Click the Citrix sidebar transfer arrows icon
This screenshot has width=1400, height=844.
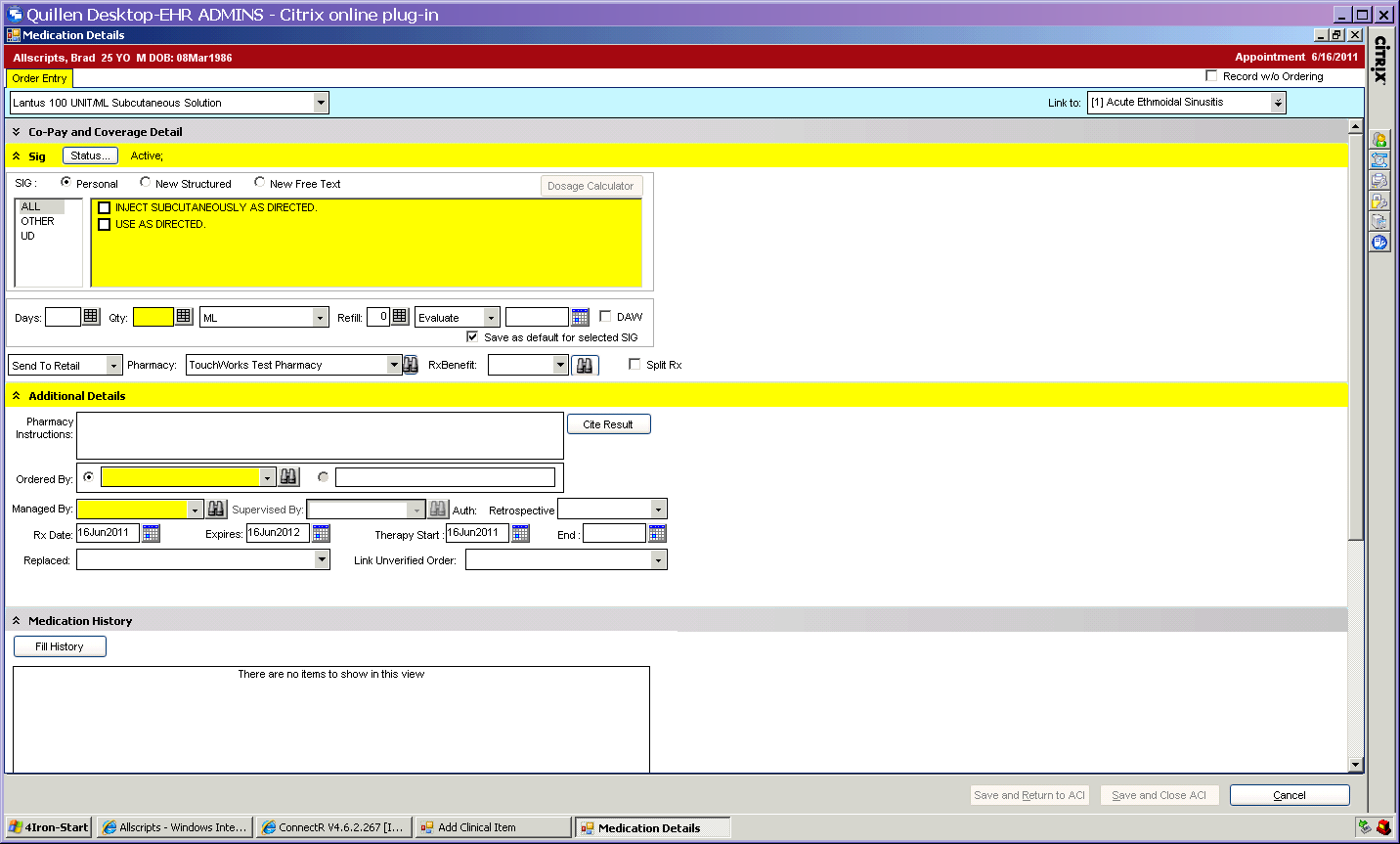coord(1379,160)
